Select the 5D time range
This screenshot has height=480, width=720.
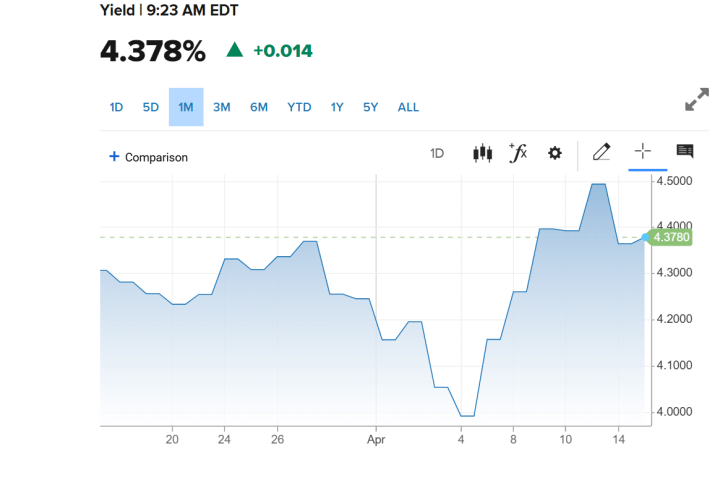pos(151,107)
